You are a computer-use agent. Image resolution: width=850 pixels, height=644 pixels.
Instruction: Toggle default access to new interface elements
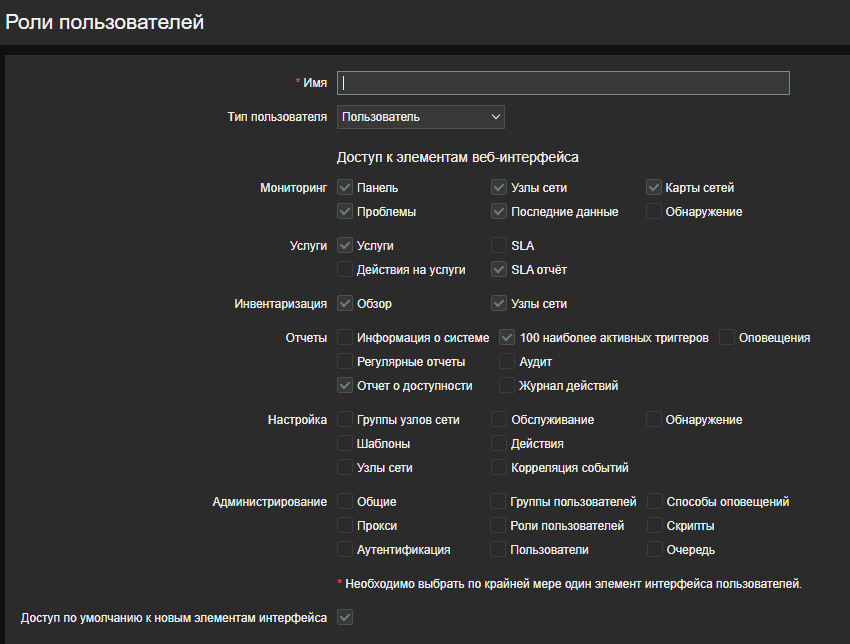tap(345, 618)
